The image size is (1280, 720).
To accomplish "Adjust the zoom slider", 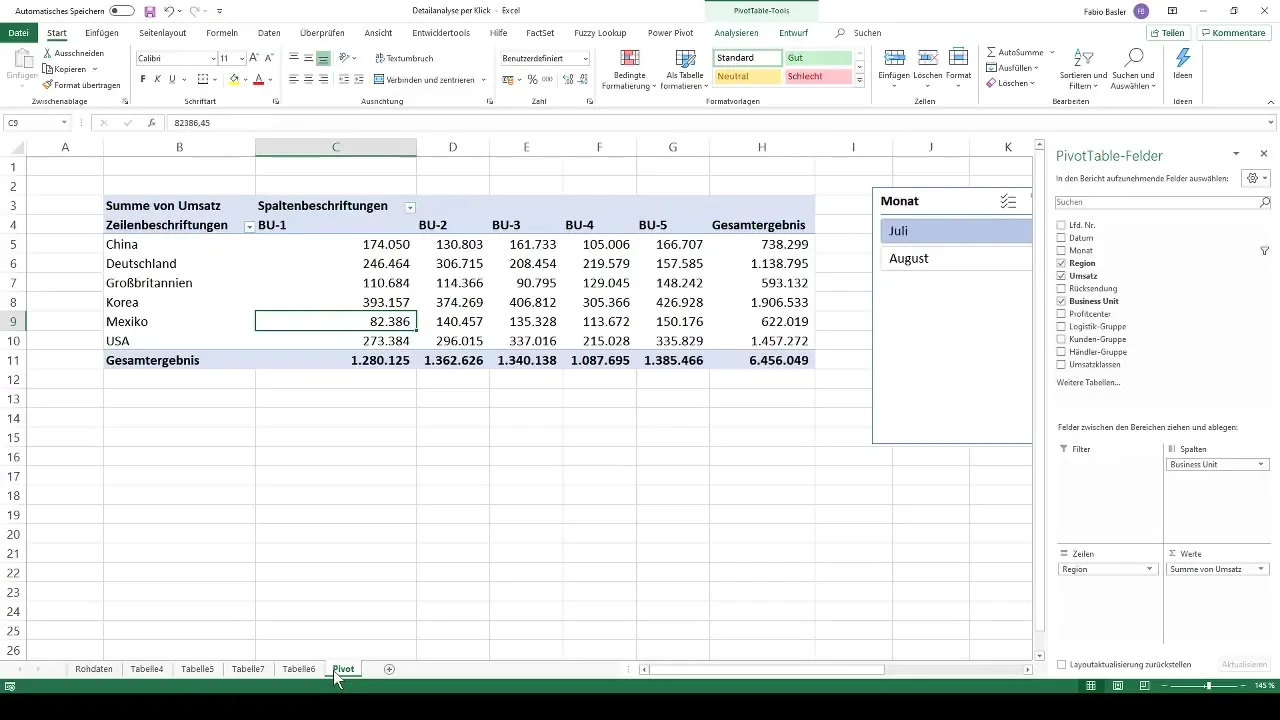I will click(x=1208, y=686).
